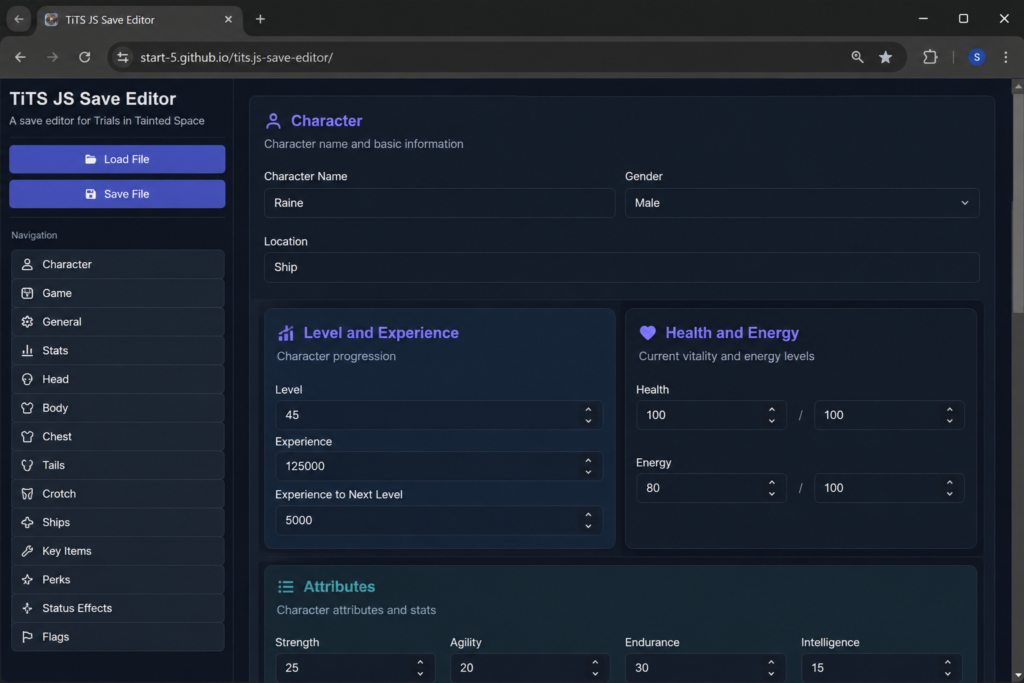The width and height of the screenshot is (1024, 683).
Task: Click the Key Items wrench icon
Action: (27, 551)
